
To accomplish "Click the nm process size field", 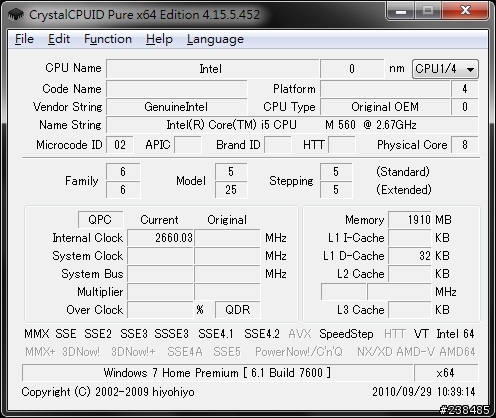I will tap(352, 69).
